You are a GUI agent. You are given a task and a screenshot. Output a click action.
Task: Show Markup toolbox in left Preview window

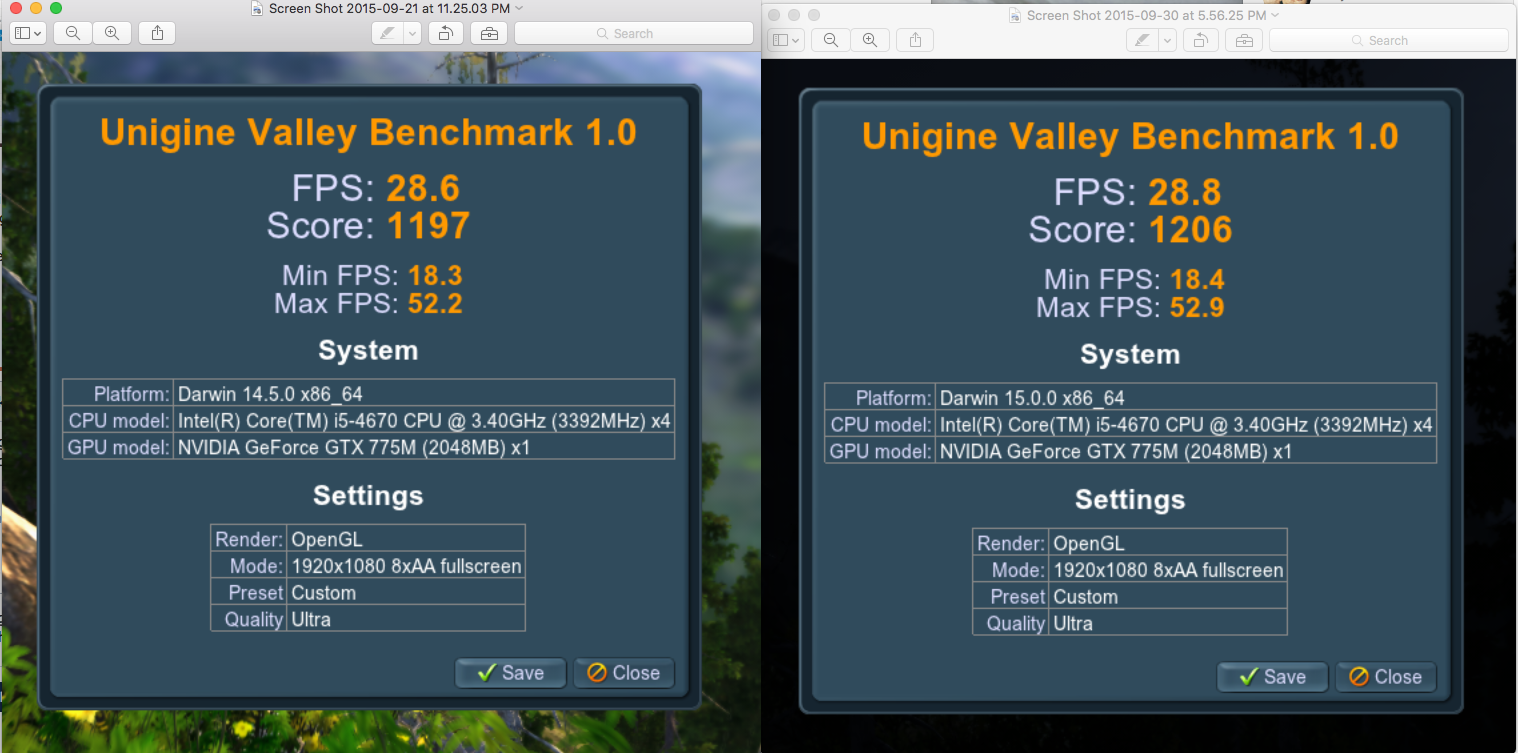click(x=489, y=33)
